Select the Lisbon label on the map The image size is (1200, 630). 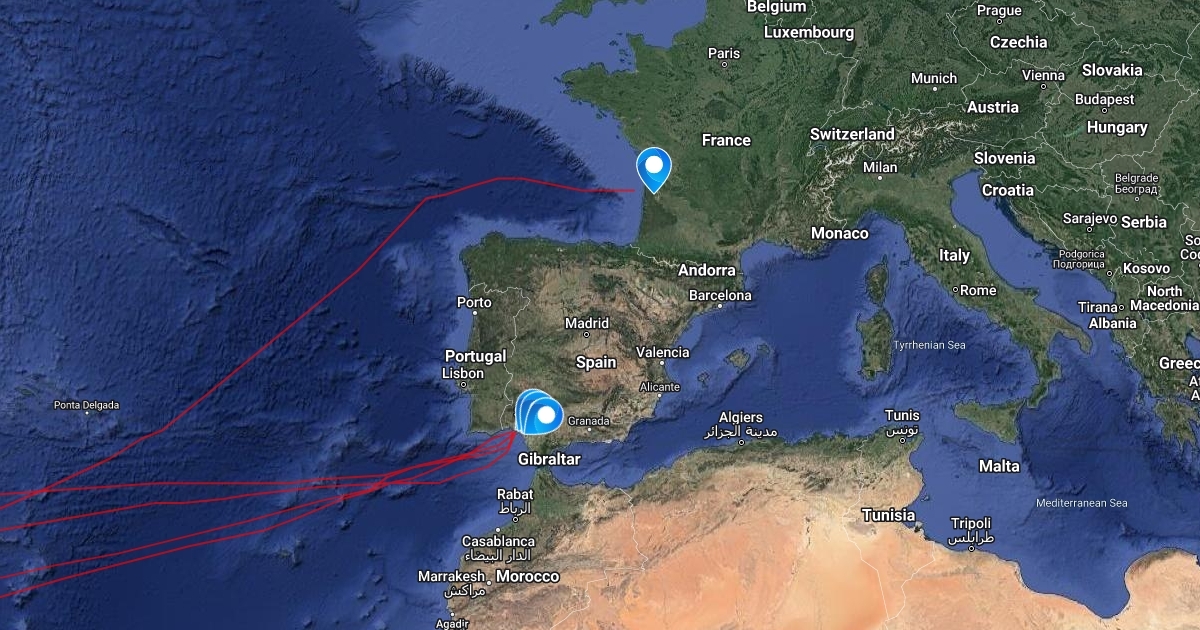(462, 373)
